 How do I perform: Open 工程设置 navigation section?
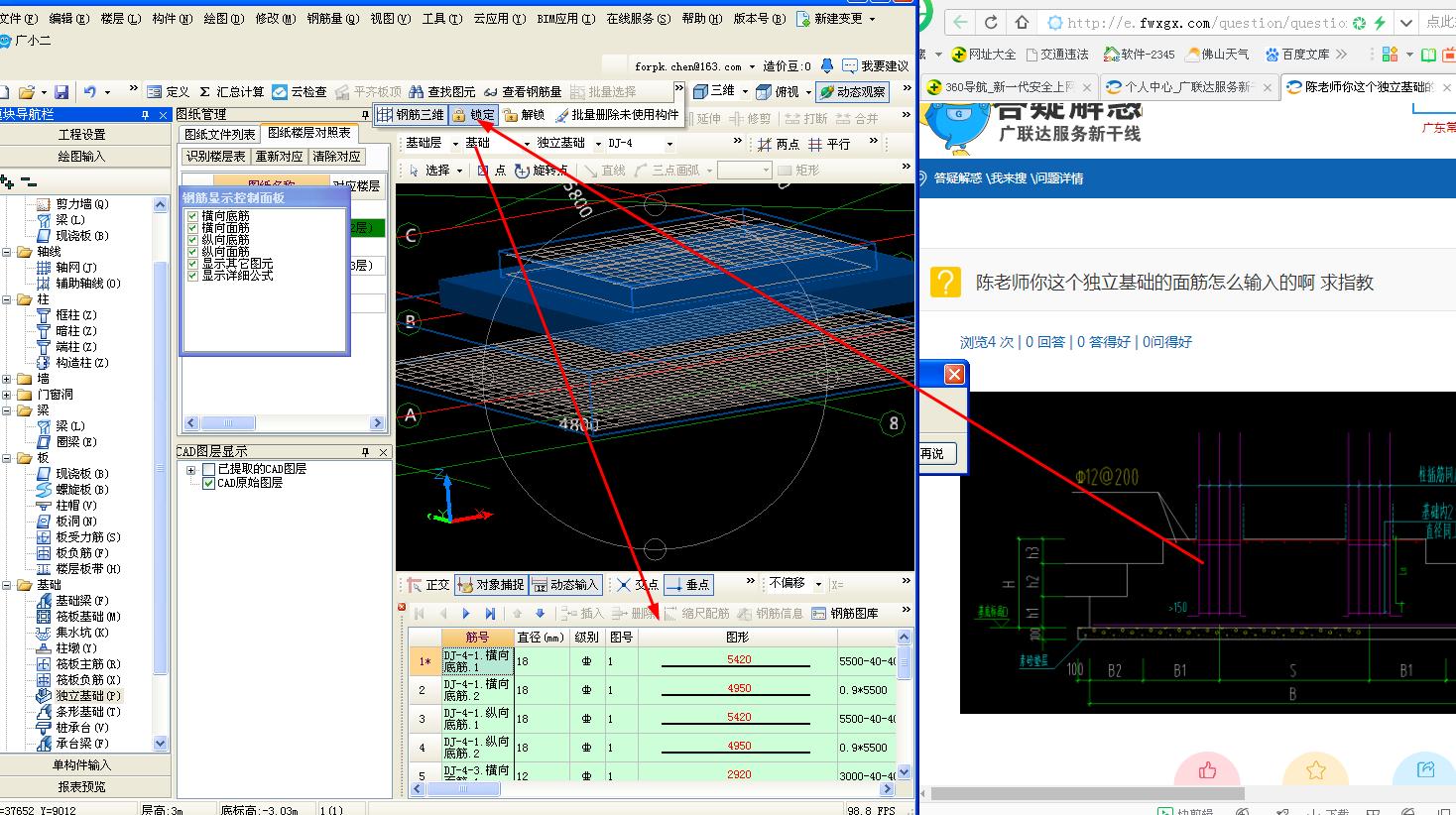pos(82,135)
